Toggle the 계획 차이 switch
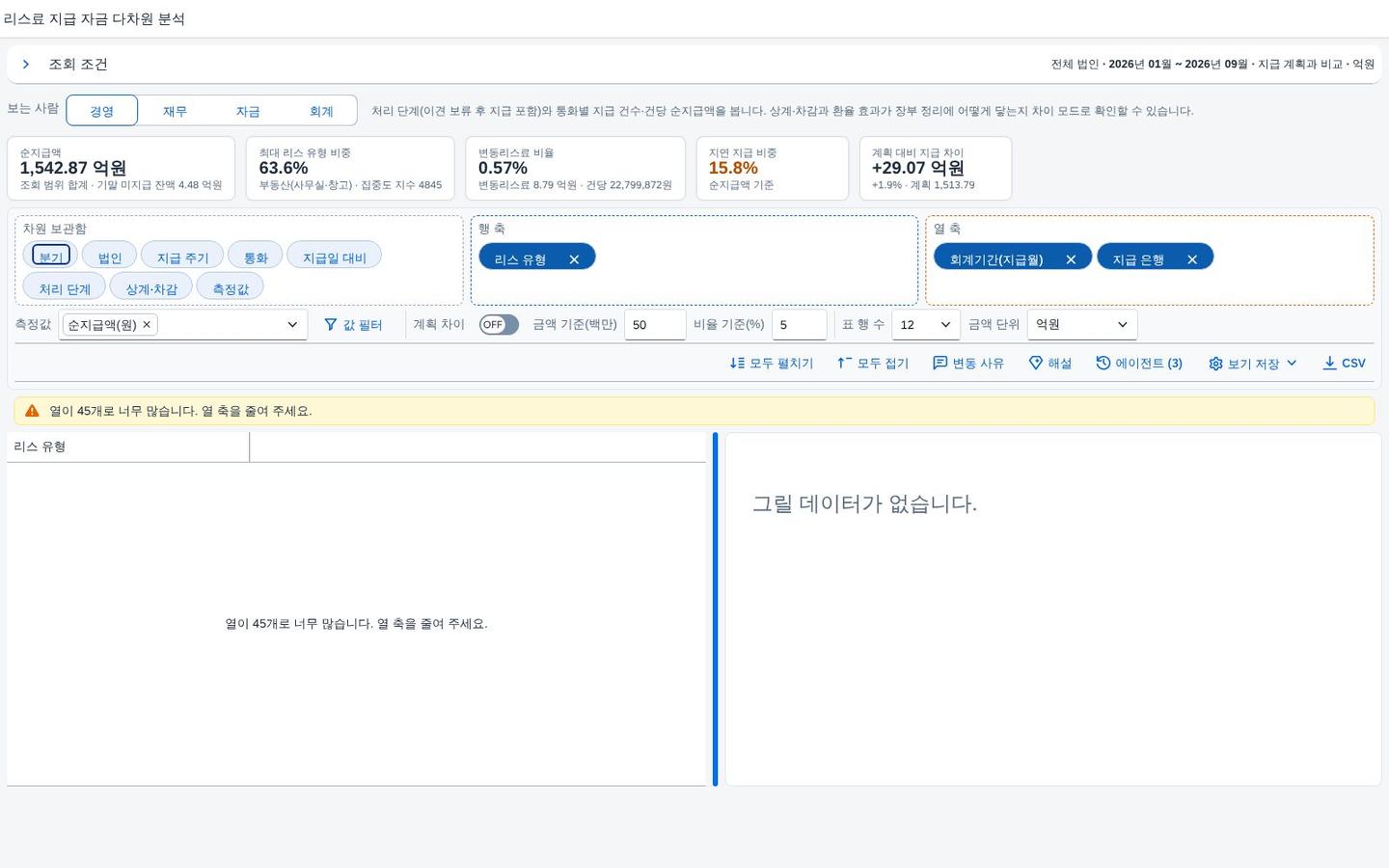 [x=499, y=325]
